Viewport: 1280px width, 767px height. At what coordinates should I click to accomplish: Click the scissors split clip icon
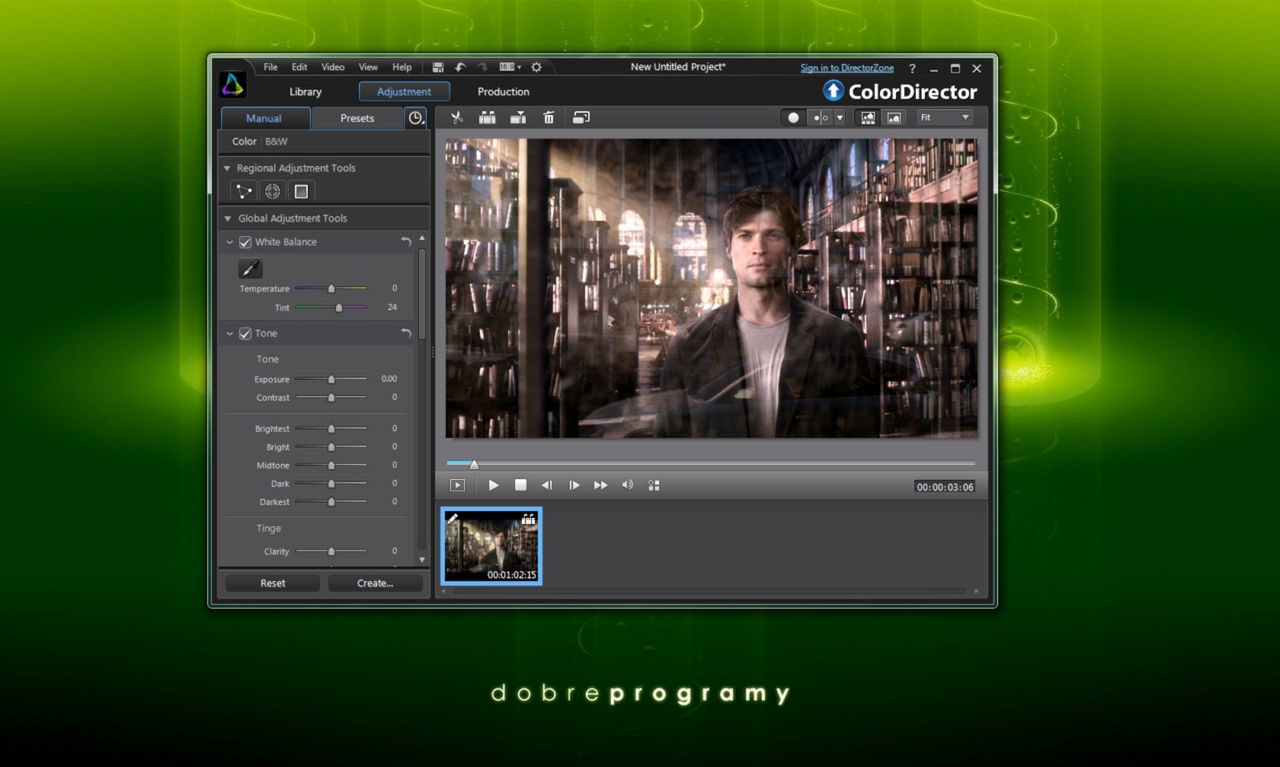(x=457, y=118)
